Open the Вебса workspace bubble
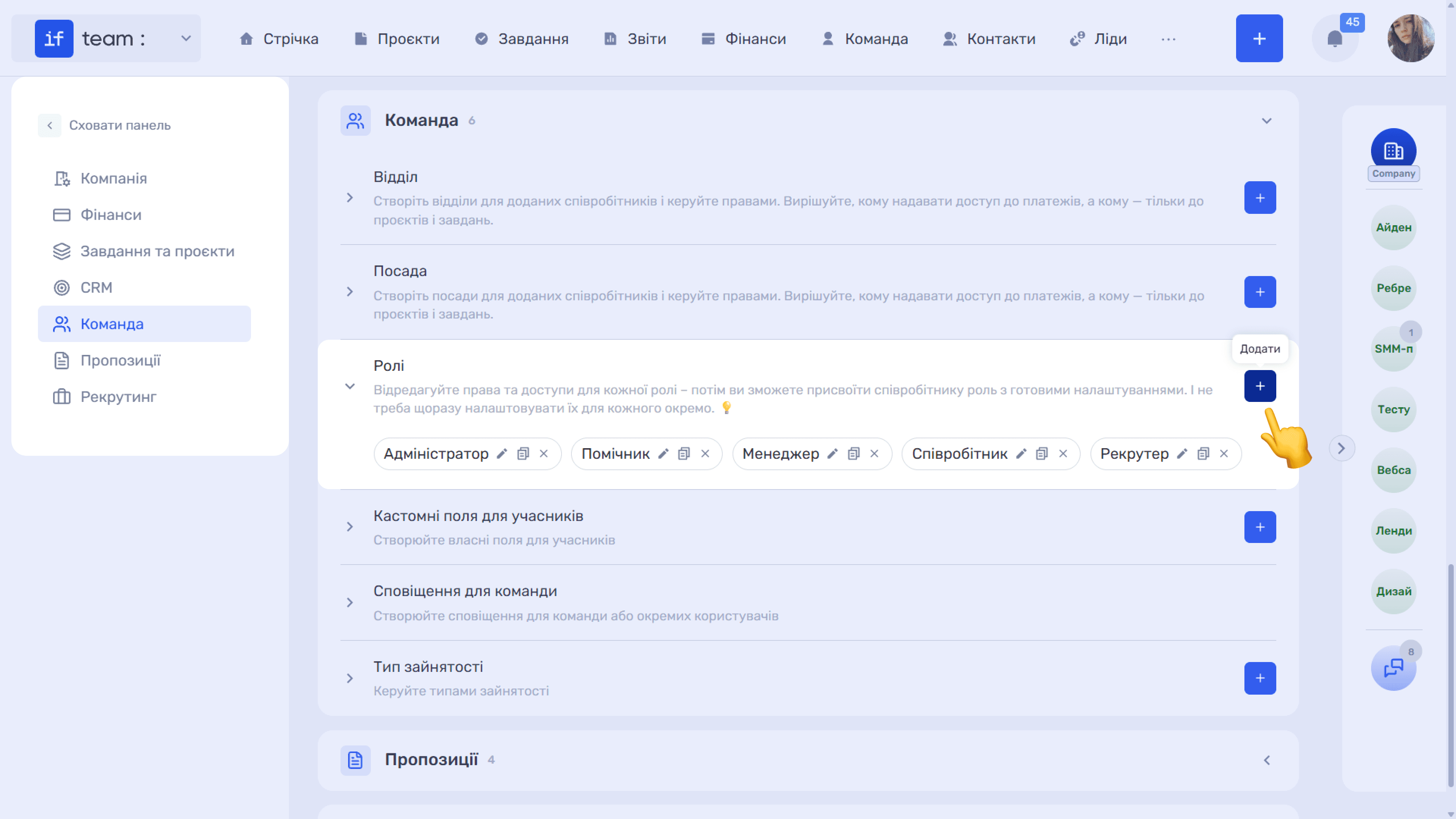 [x=1393, y=470]
